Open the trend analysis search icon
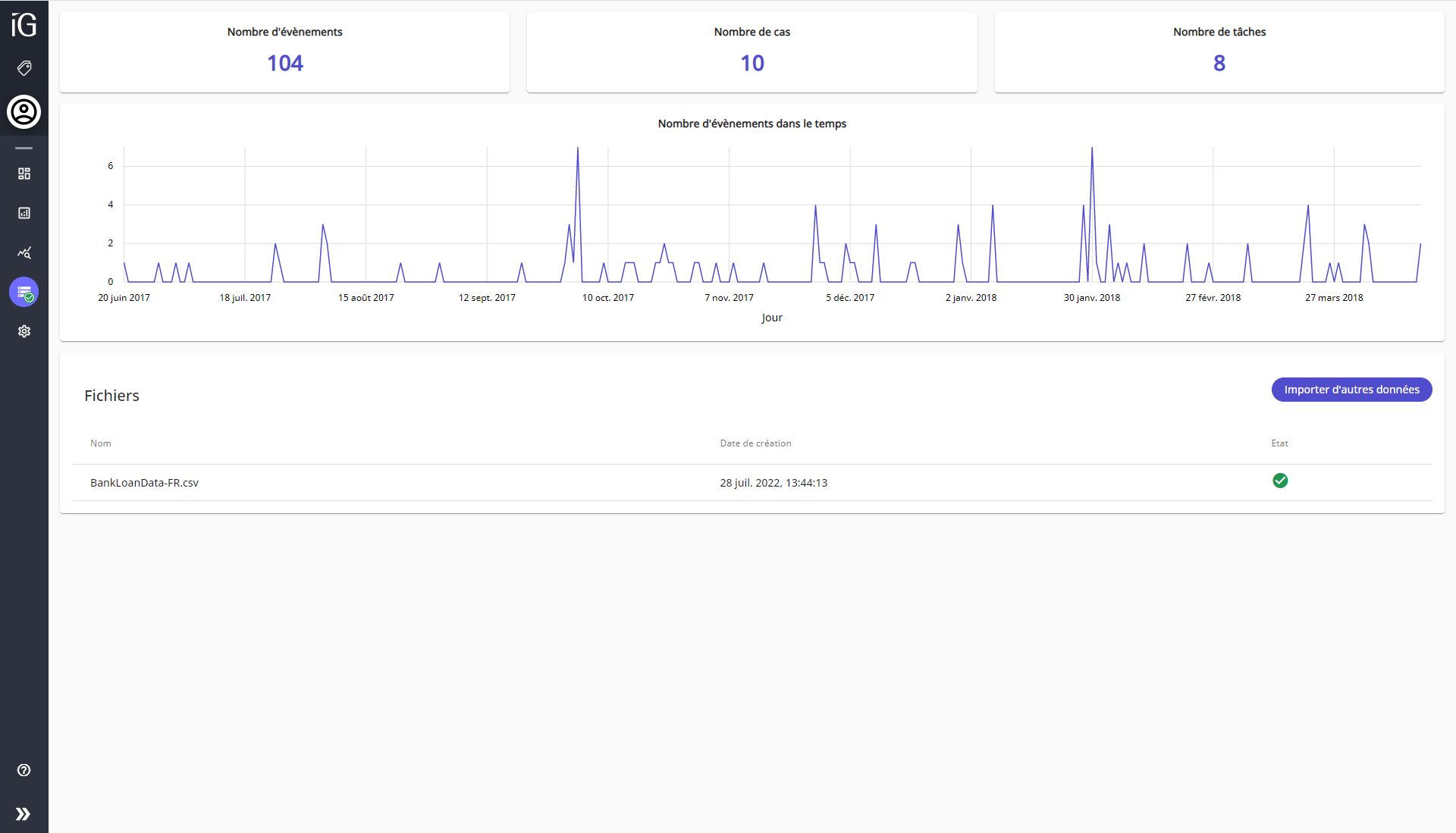The width and height of the screenshot is (1456, 833). click(24, 252)
